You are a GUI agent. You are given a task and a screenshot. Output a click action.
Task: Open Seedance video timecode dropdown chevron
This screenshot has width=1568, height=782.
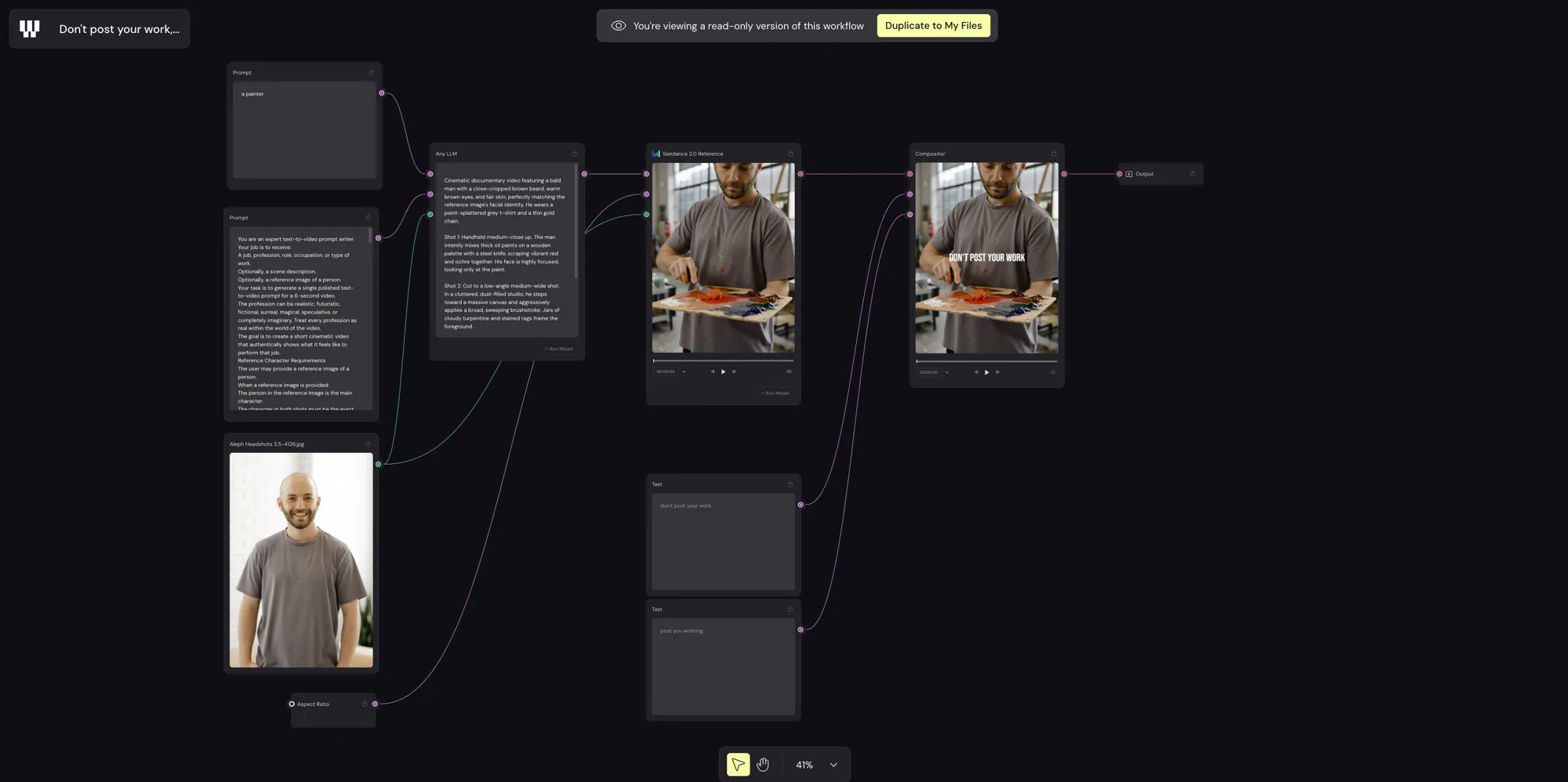(684, 372)
